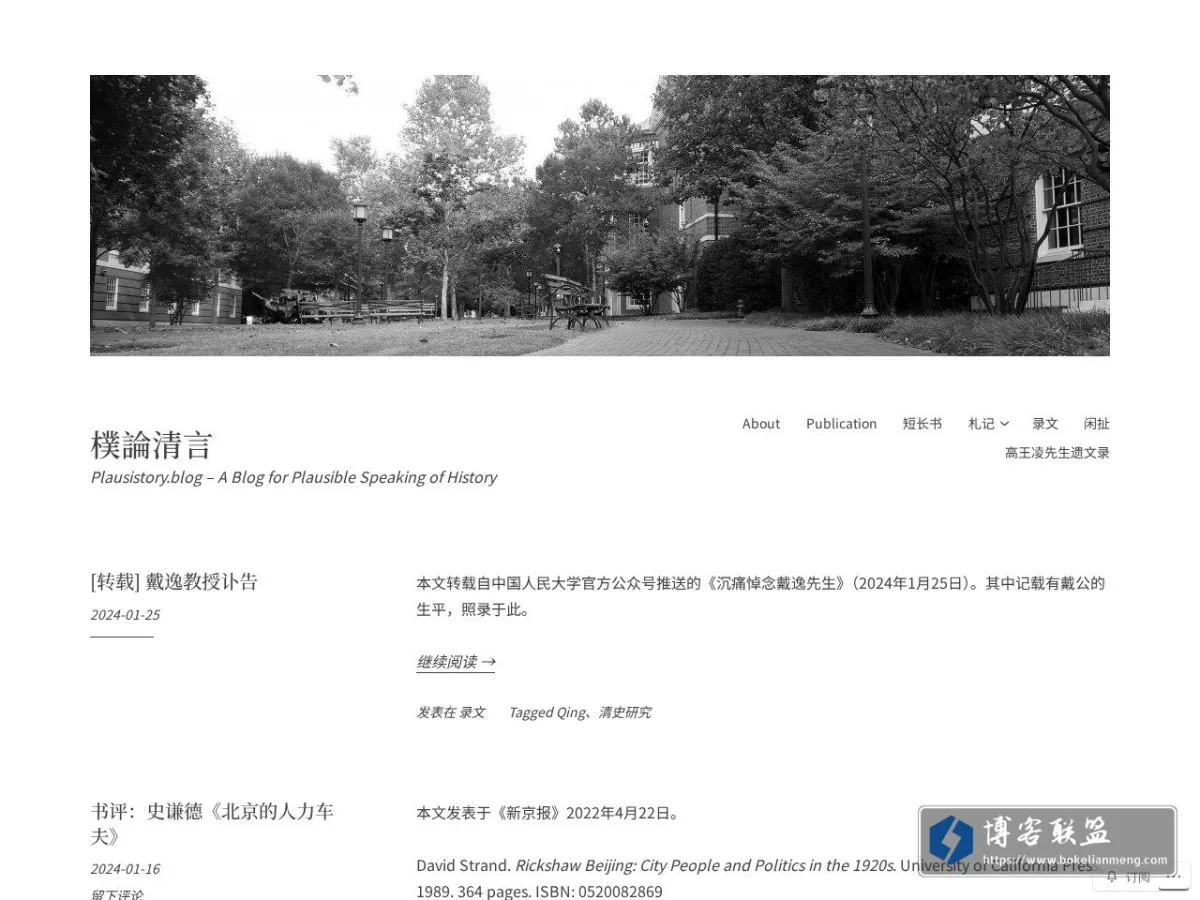Click the 订阅 subscribe button
This screenshot has height=900, width=1200.
click(x=1128, y=877)
